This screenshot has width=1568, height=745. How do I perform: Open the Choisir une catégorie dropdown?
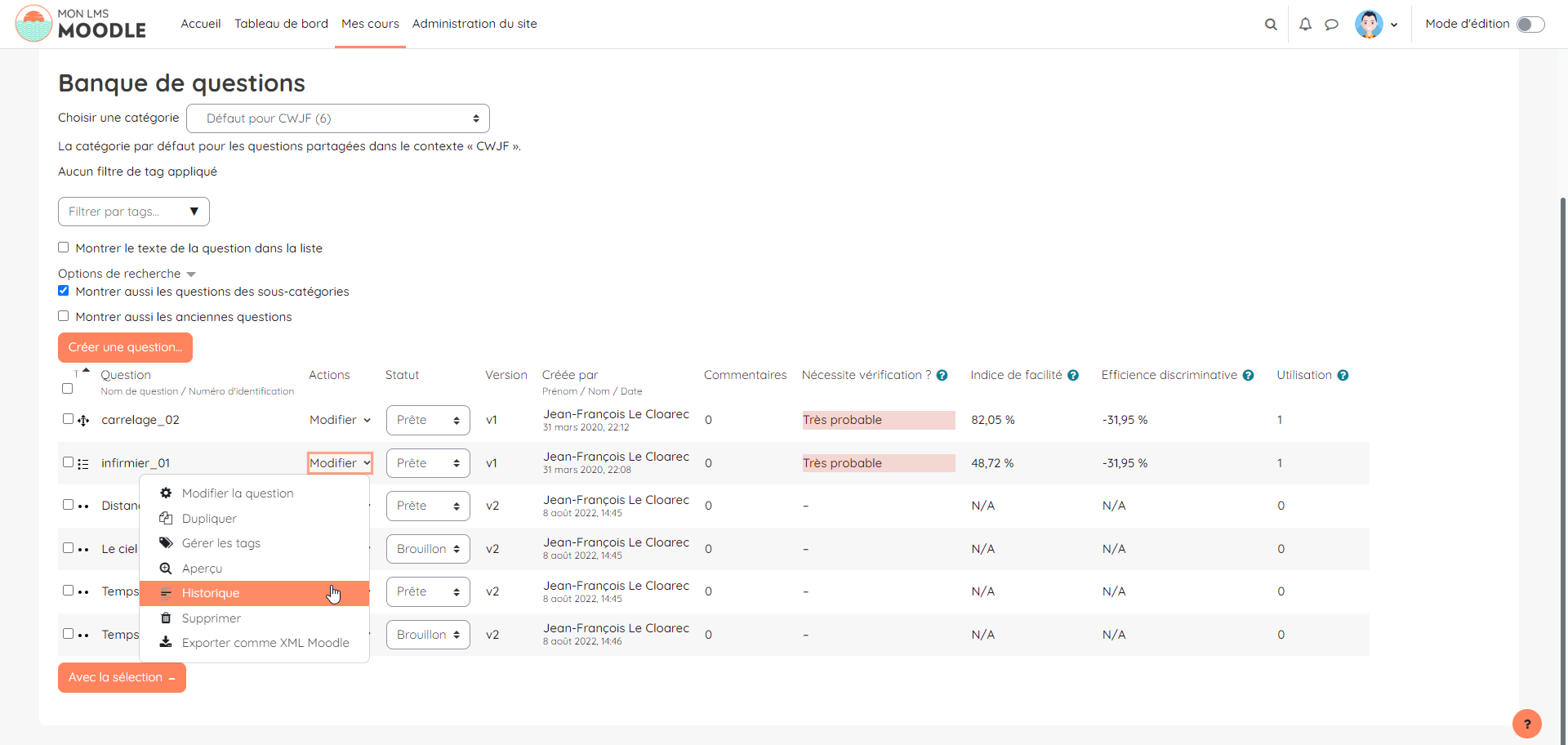coord(338,118)
